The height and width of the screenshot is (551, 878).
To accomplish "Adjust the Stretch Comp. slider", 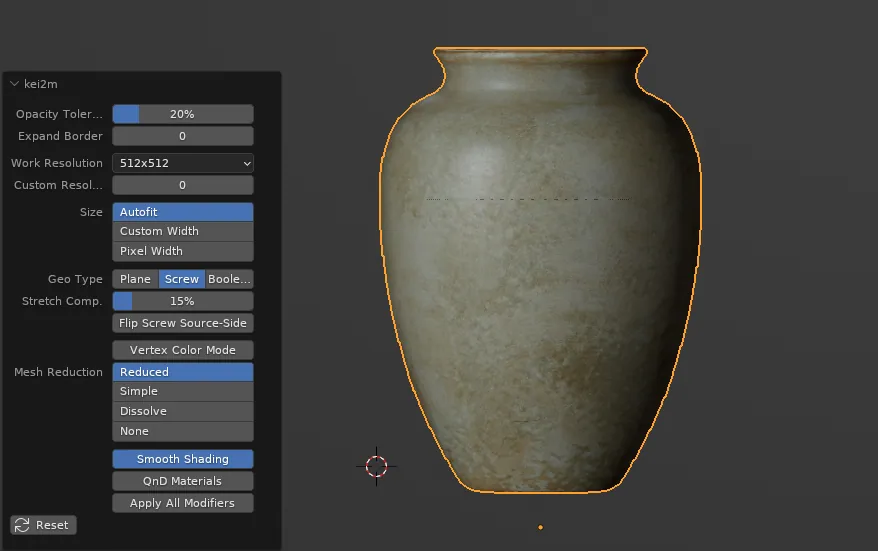I will pyautogui.click(x=182, y=301).
